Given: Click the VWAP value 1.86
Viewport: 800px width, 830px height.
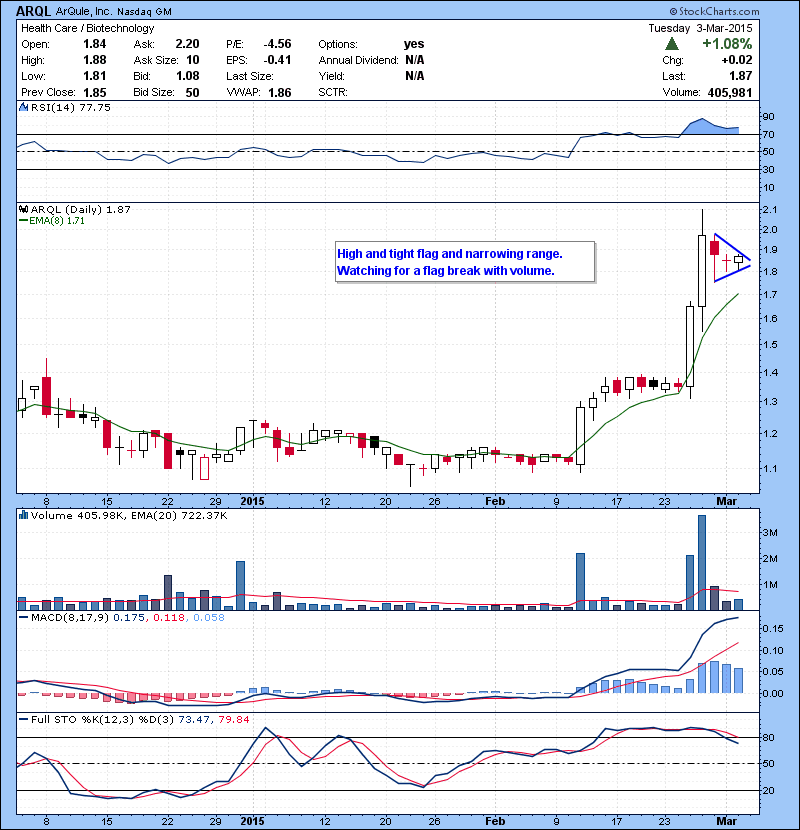Looking at the screenshot, I should coord(280,93).
